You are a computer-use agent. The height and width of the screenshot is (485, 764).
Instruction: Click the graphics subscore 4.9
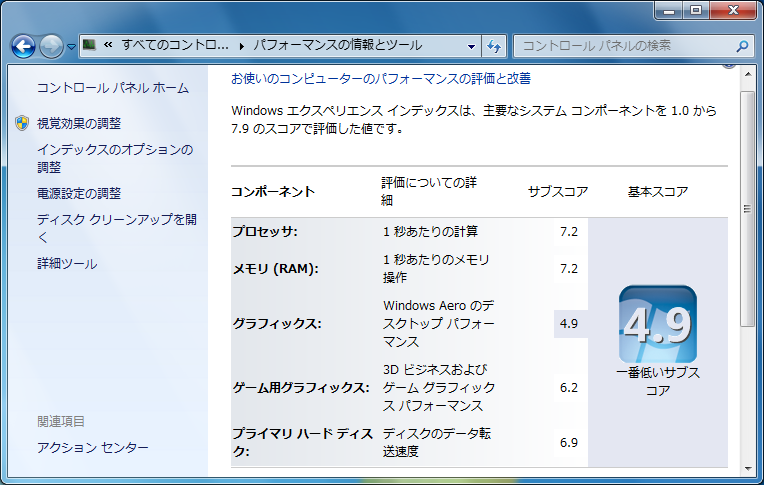coord(569,324)
